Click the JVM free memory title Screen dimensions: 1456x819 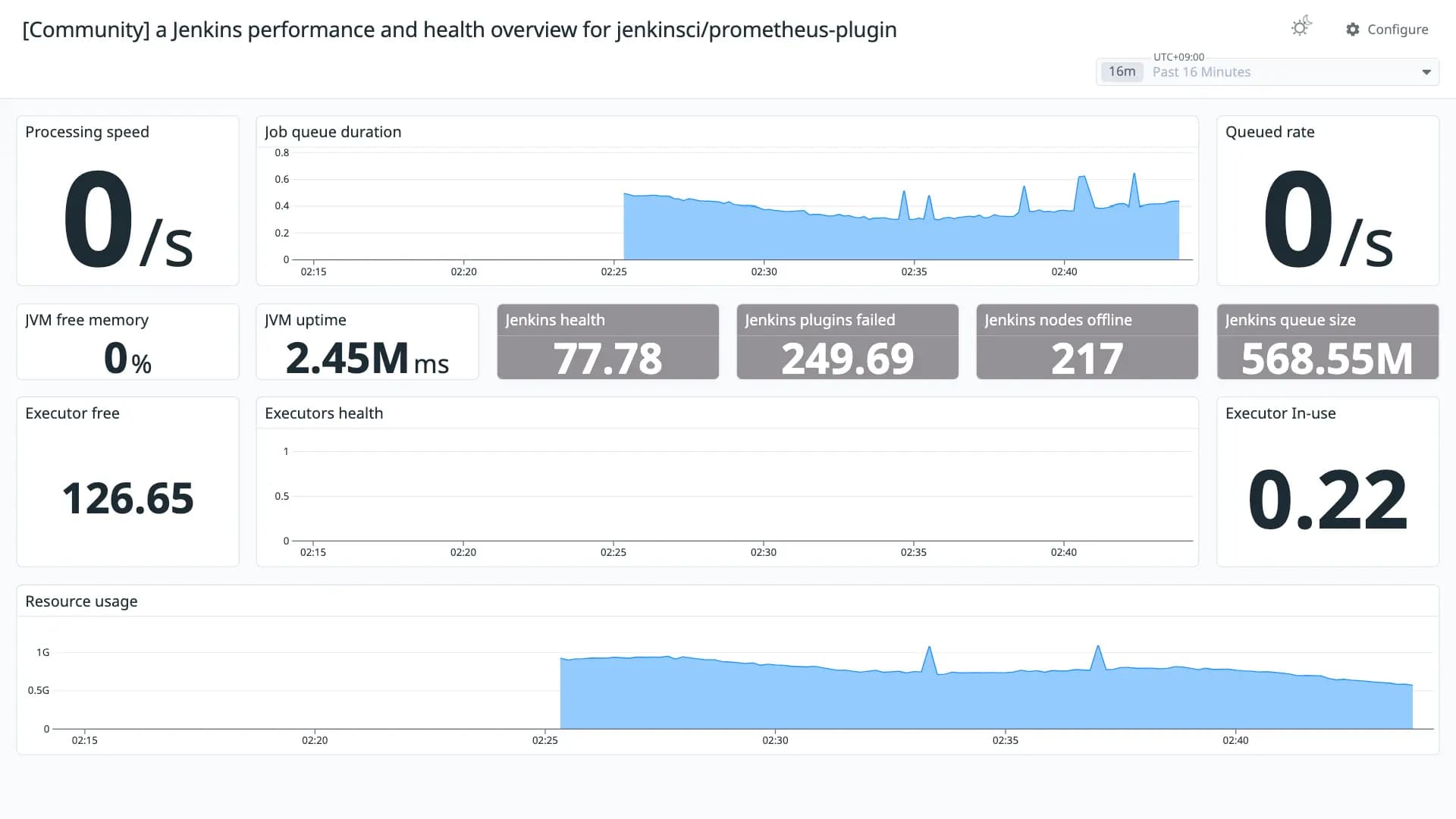point(87,320)
